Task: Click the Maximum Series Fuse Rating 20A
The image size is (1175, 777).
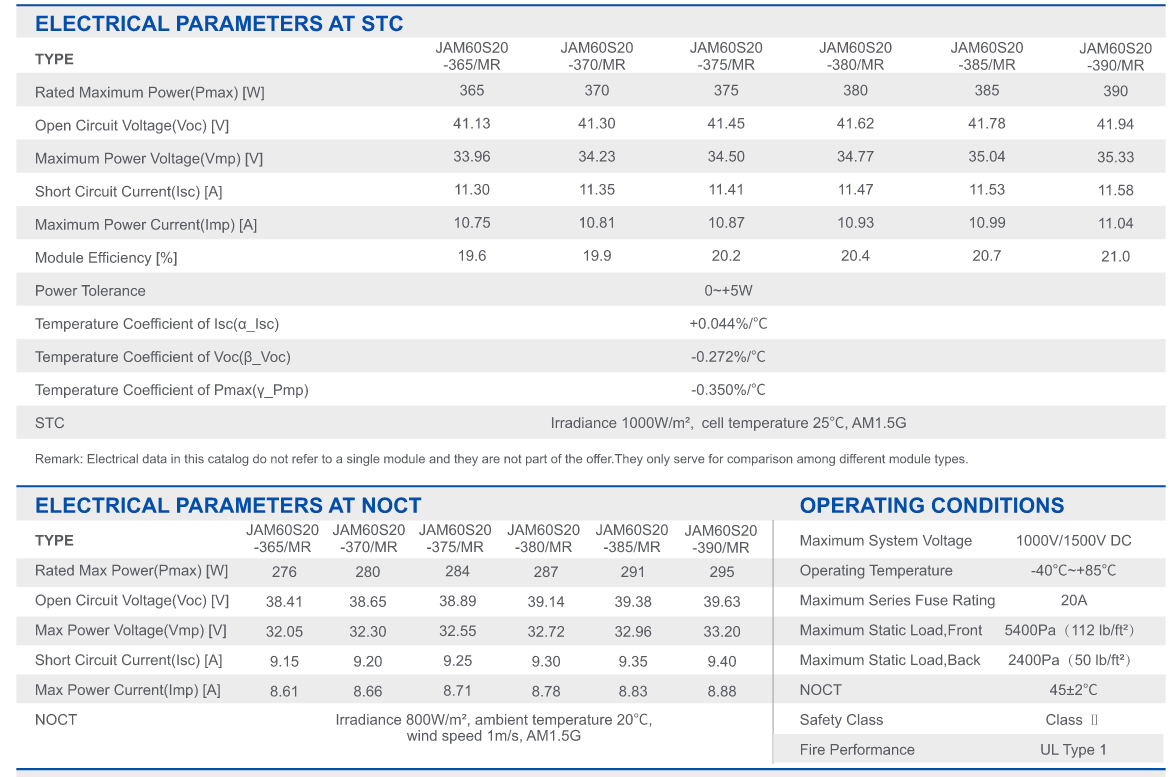Action: point(1073,600)
